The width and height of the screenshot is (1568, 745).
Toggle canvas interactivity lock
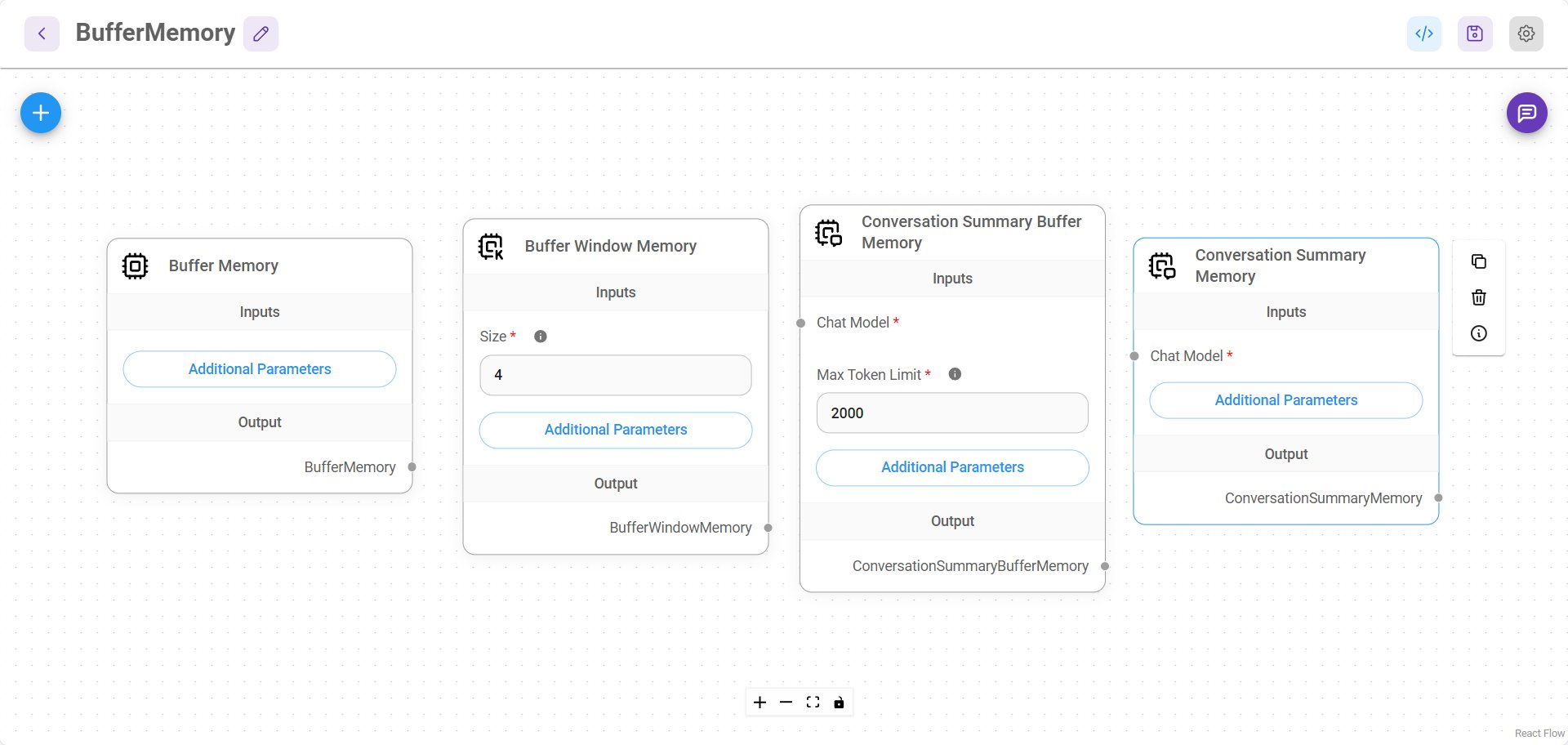point(839,703)
